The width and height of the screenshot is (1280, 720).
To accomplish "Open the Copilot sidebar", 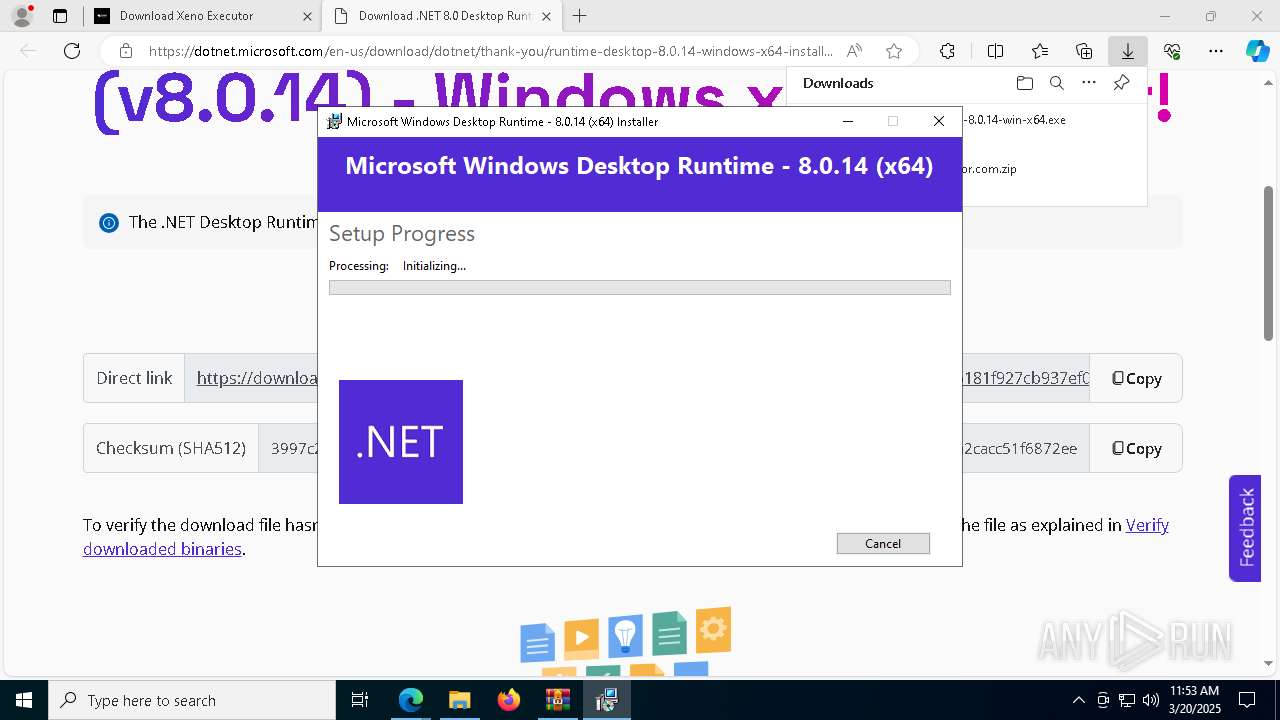I will [1257, 51].
